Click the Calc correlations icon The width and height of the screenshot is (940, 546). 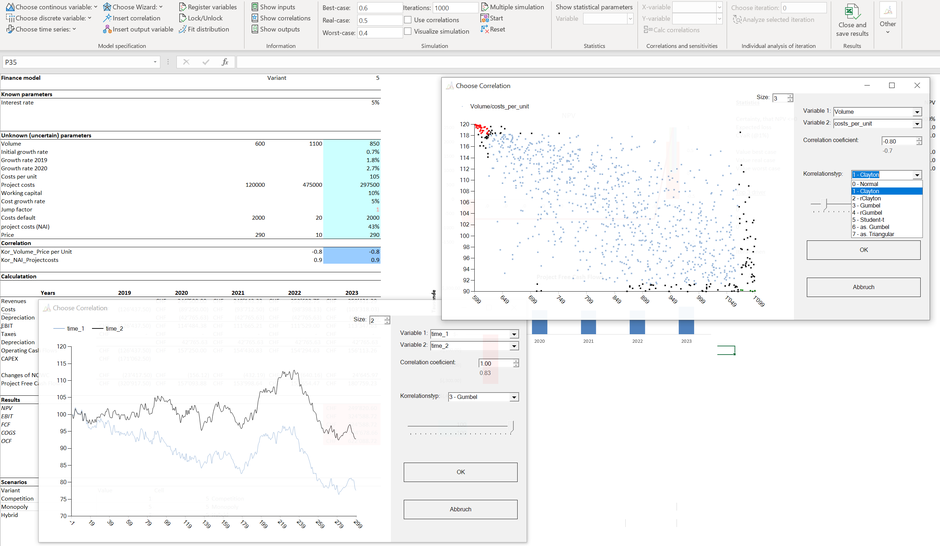(647, 29)
